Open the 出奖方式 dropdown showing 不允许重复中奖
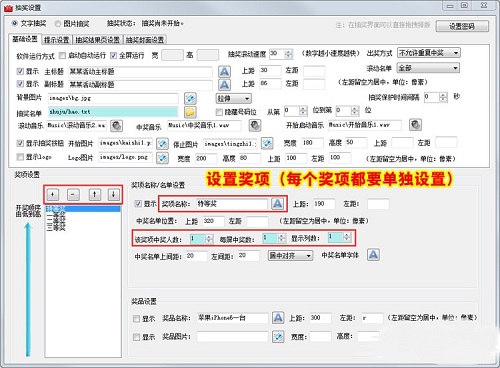 [429, 53]
